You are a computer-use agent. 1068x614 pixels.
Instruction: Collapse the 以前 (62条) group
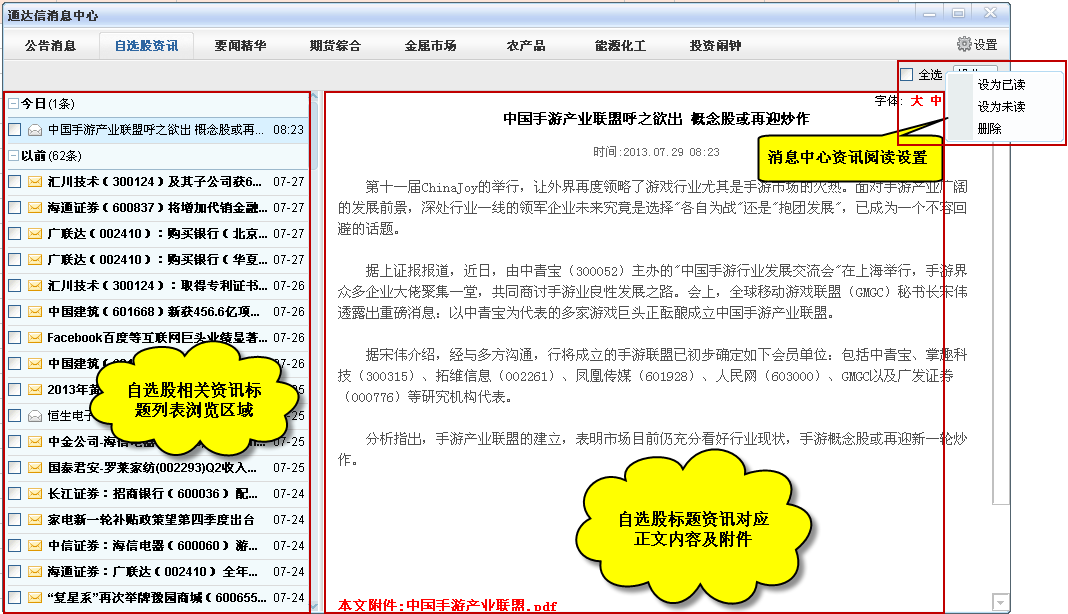pyautogui.click(x=13, y=156)
